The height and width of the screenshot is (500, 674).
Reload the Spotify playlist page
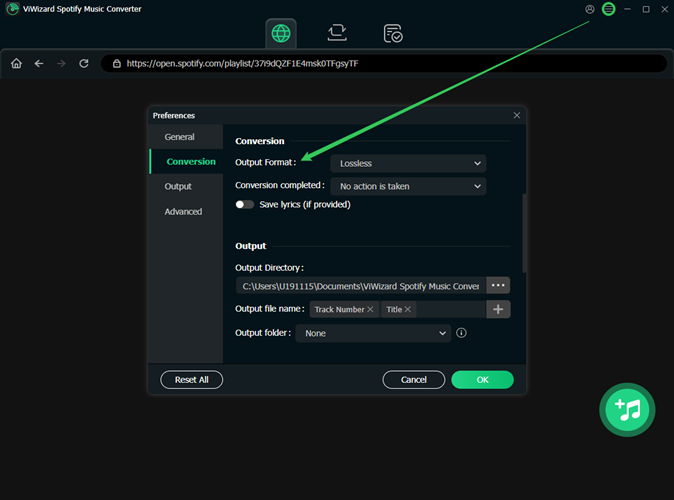(84, 63)
